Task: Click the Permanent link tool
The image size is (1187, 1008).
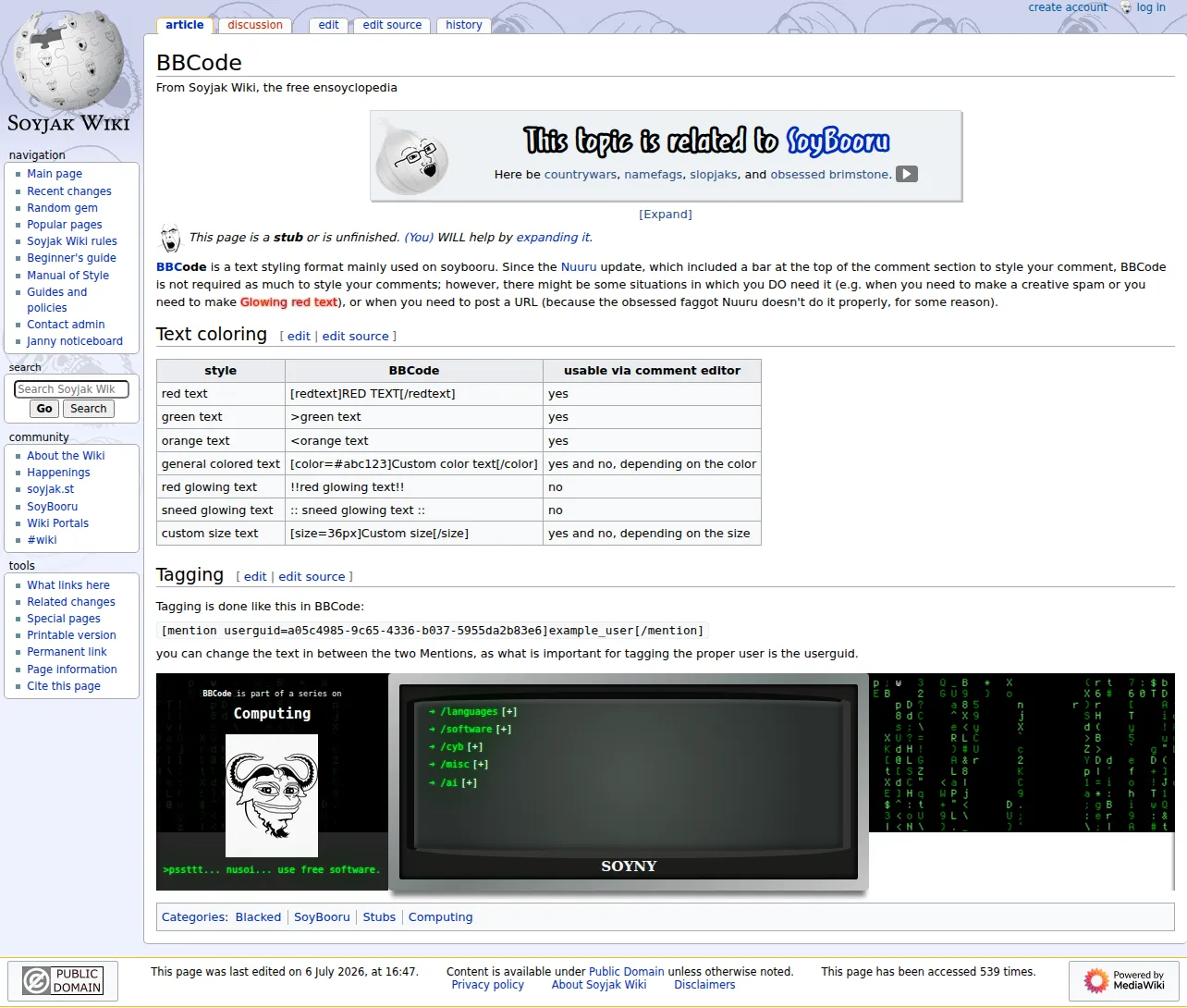Action: click(x=67, y=652)
